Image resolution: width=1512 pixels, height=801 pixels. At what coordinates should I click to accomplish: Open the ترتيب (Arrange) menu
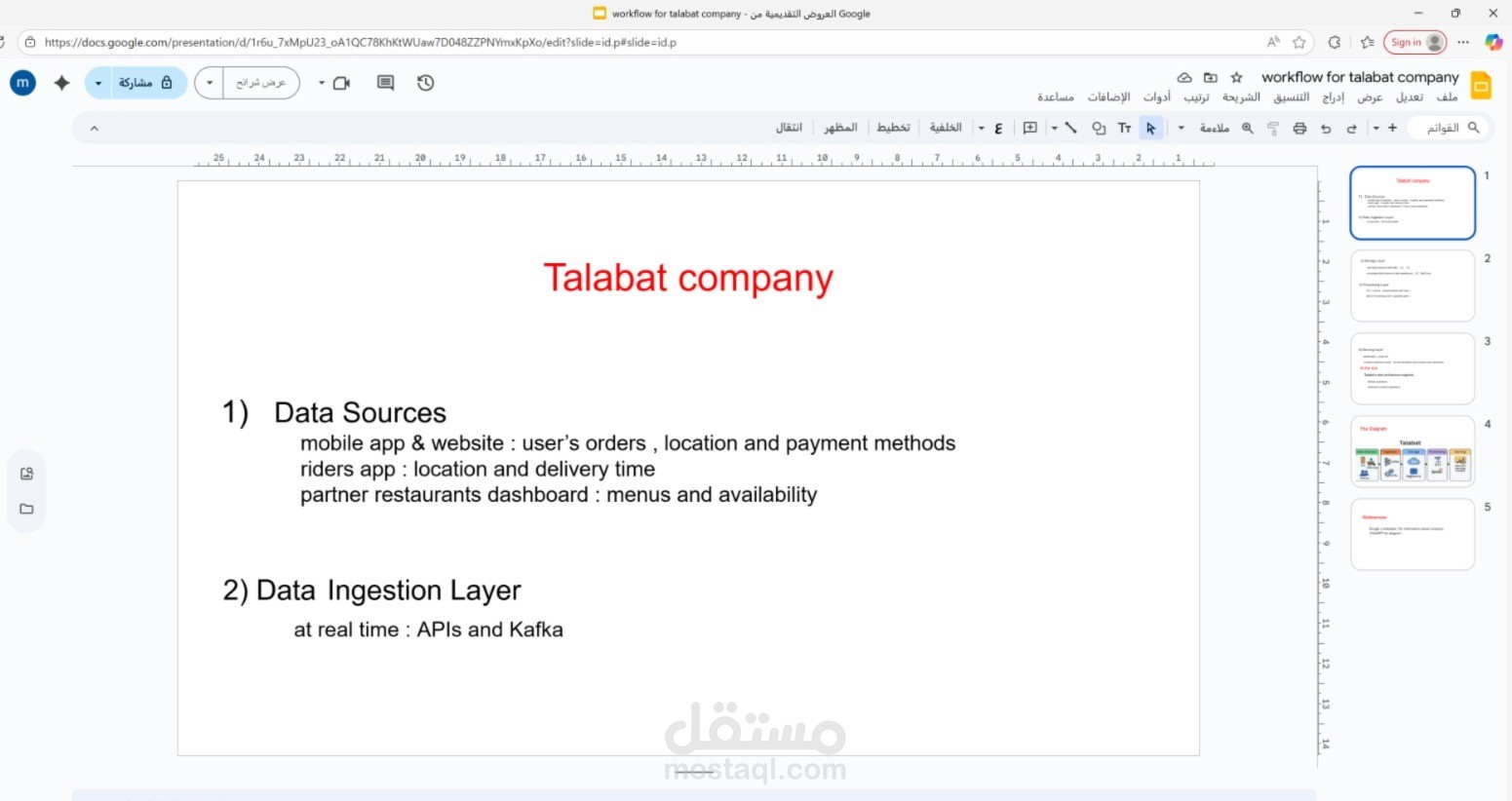[x=1196, y=97]
